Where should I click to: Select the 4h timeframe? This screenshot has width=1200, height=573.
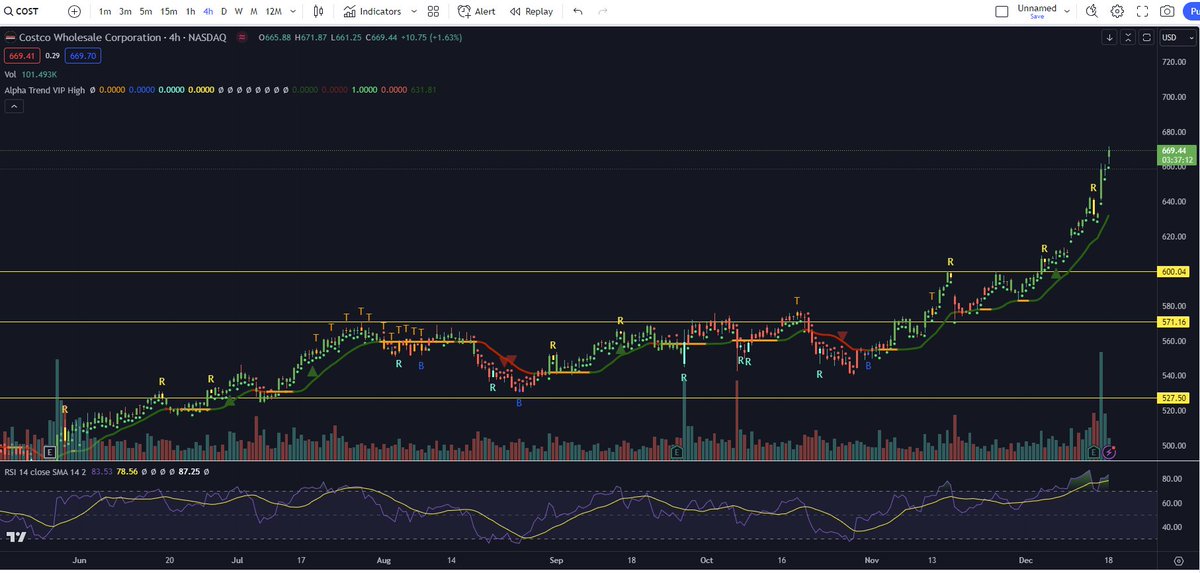[x=207, y=11]
